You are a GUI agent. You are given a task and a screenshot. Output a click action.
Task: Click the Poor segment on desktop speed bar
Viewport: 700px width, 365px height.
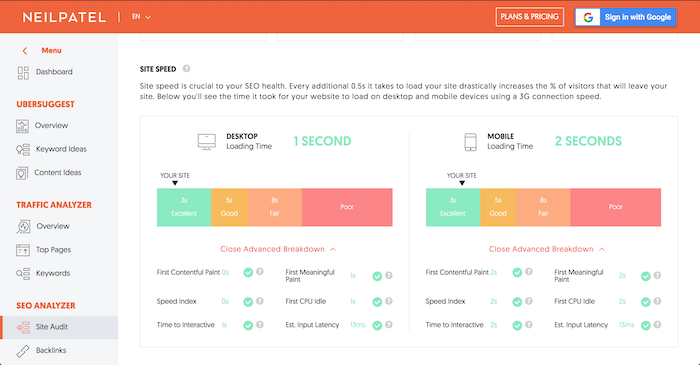click(x=347, y=207)
